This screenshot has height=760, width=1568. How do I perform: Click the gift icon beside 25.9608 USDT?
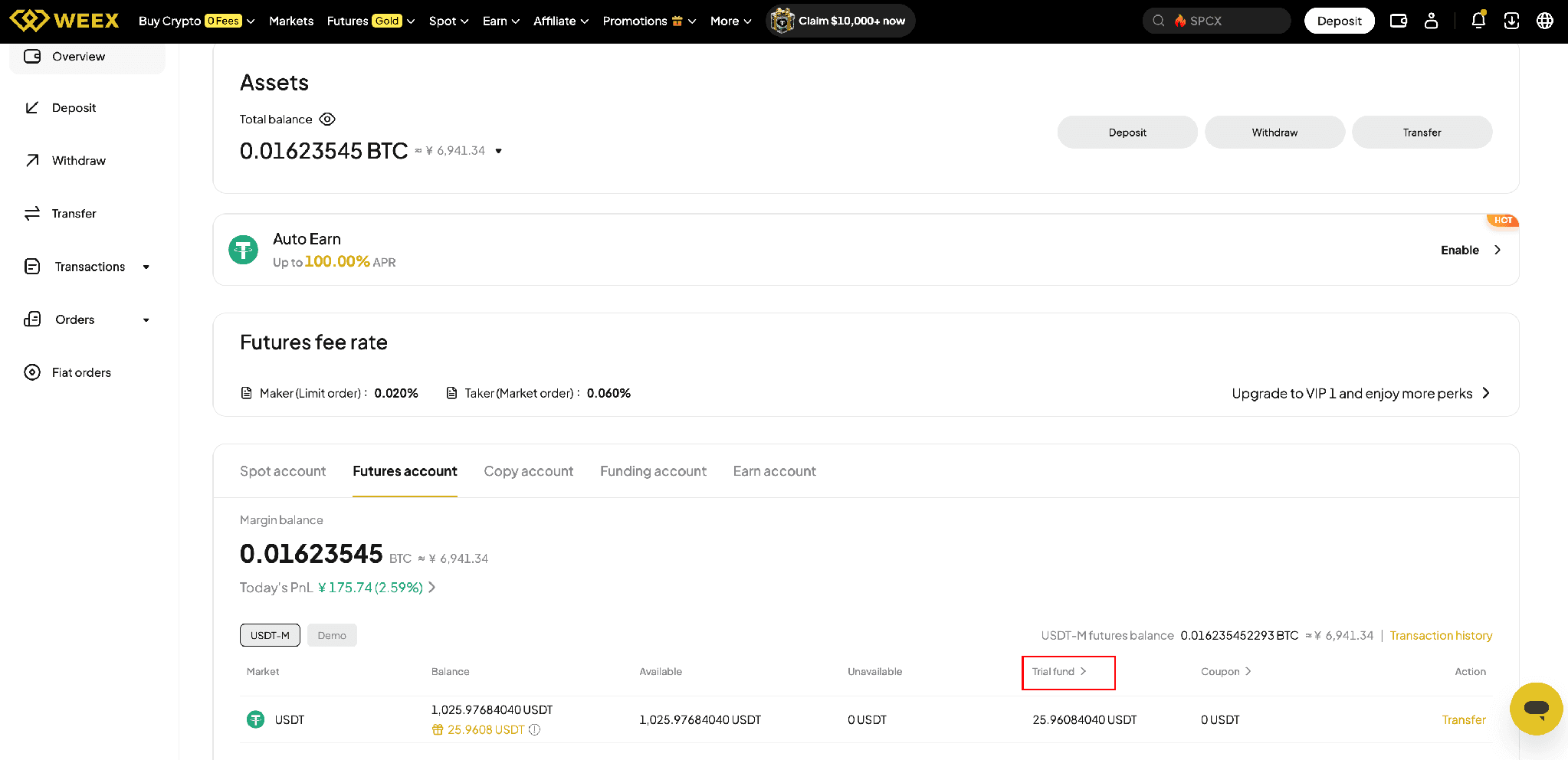pos(438,730)
